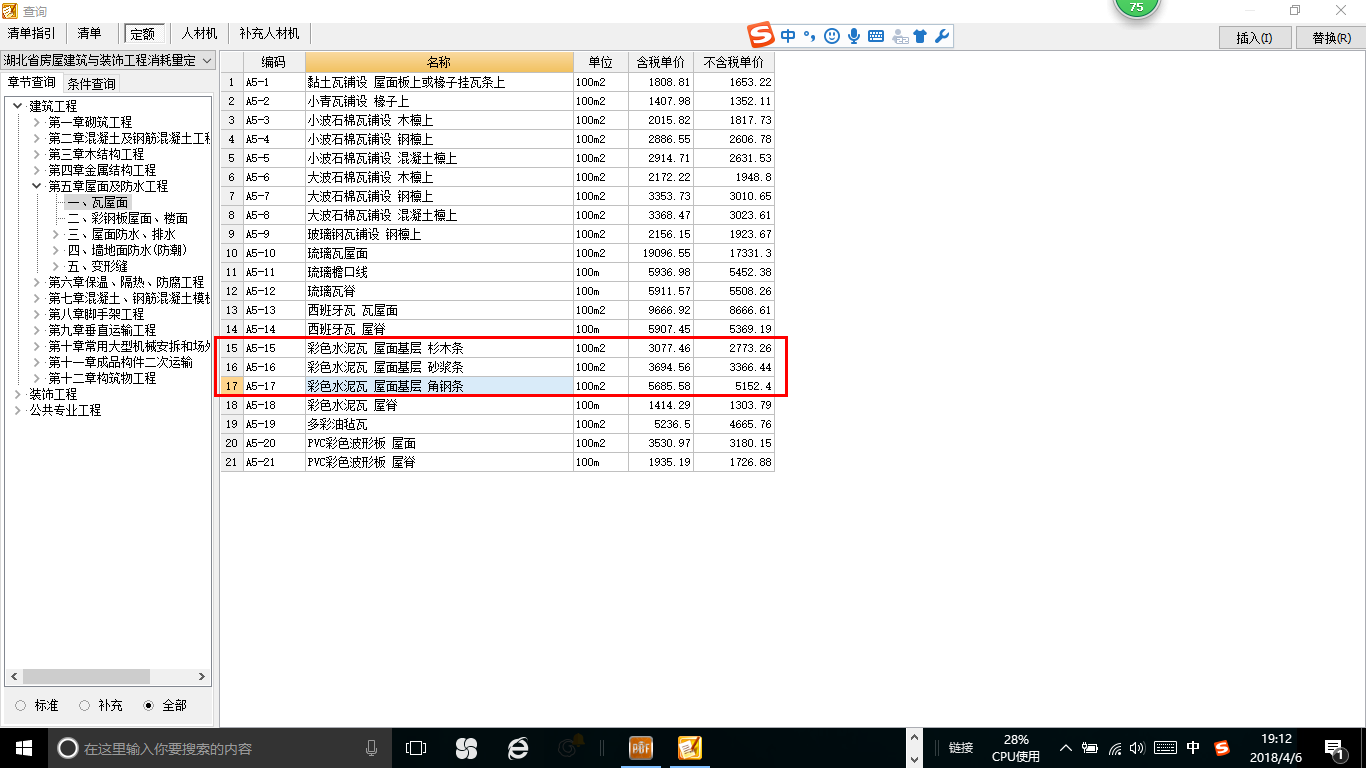Switch to the 人材机 tab
This screenshot has width=1366, height=768.
[x=199, y=34]
